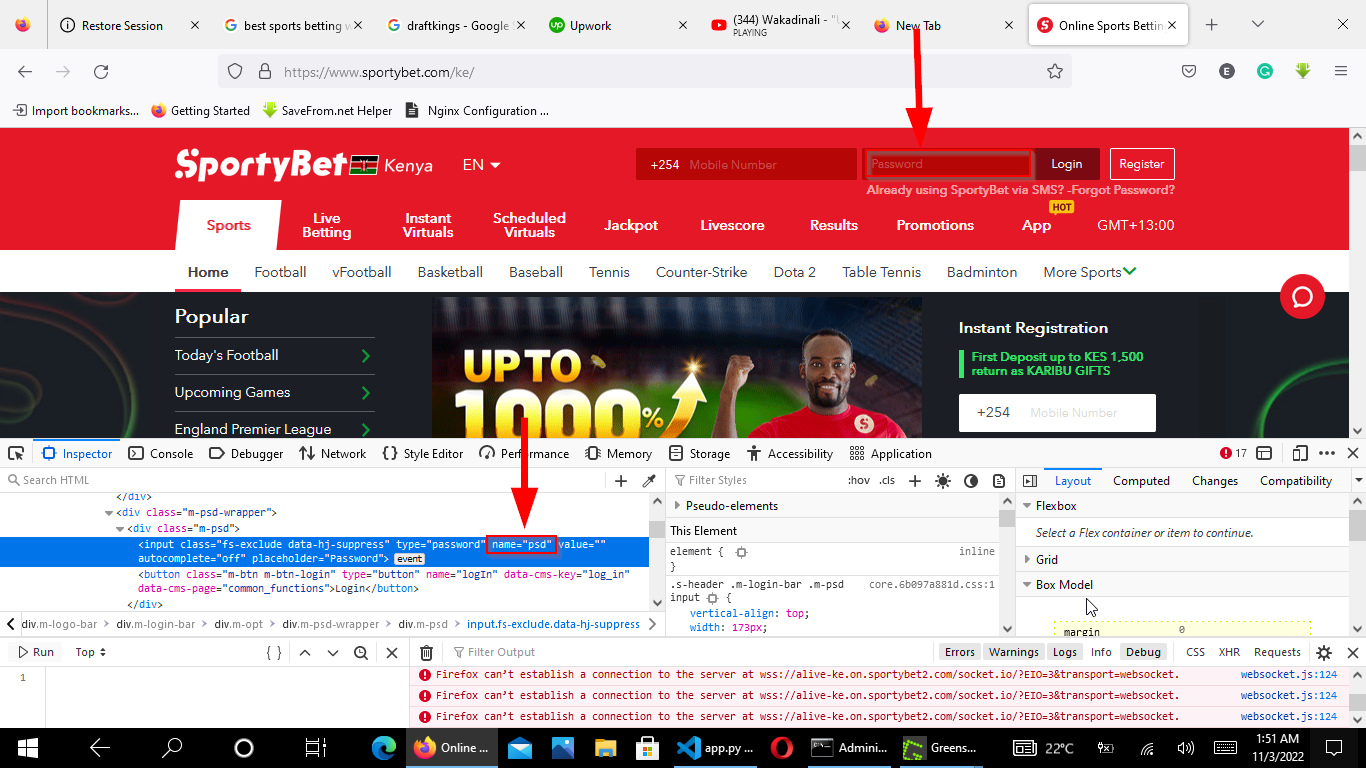Toggle the Errors console filter

coord(960,652)
